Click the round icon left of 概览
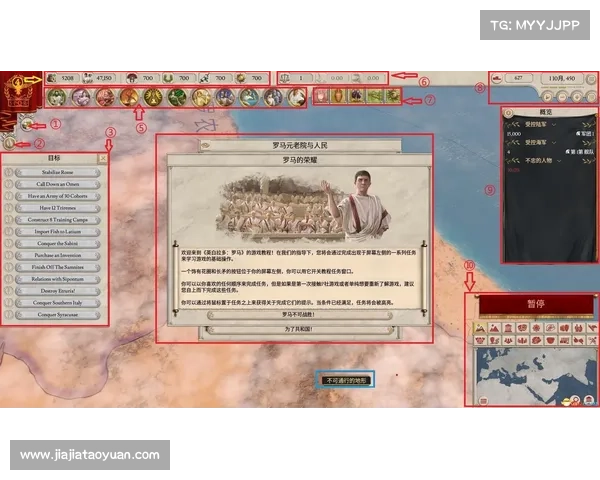The height and width of the screenshot is (480, 600). (x=509, y=113)
